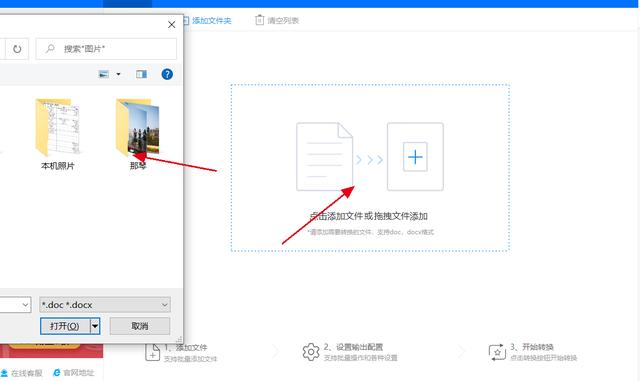The height and width of the screenshot is (381, 640).
Task: Expand the arrow beside the 打开 button
Action: click(x=95, y=326)
